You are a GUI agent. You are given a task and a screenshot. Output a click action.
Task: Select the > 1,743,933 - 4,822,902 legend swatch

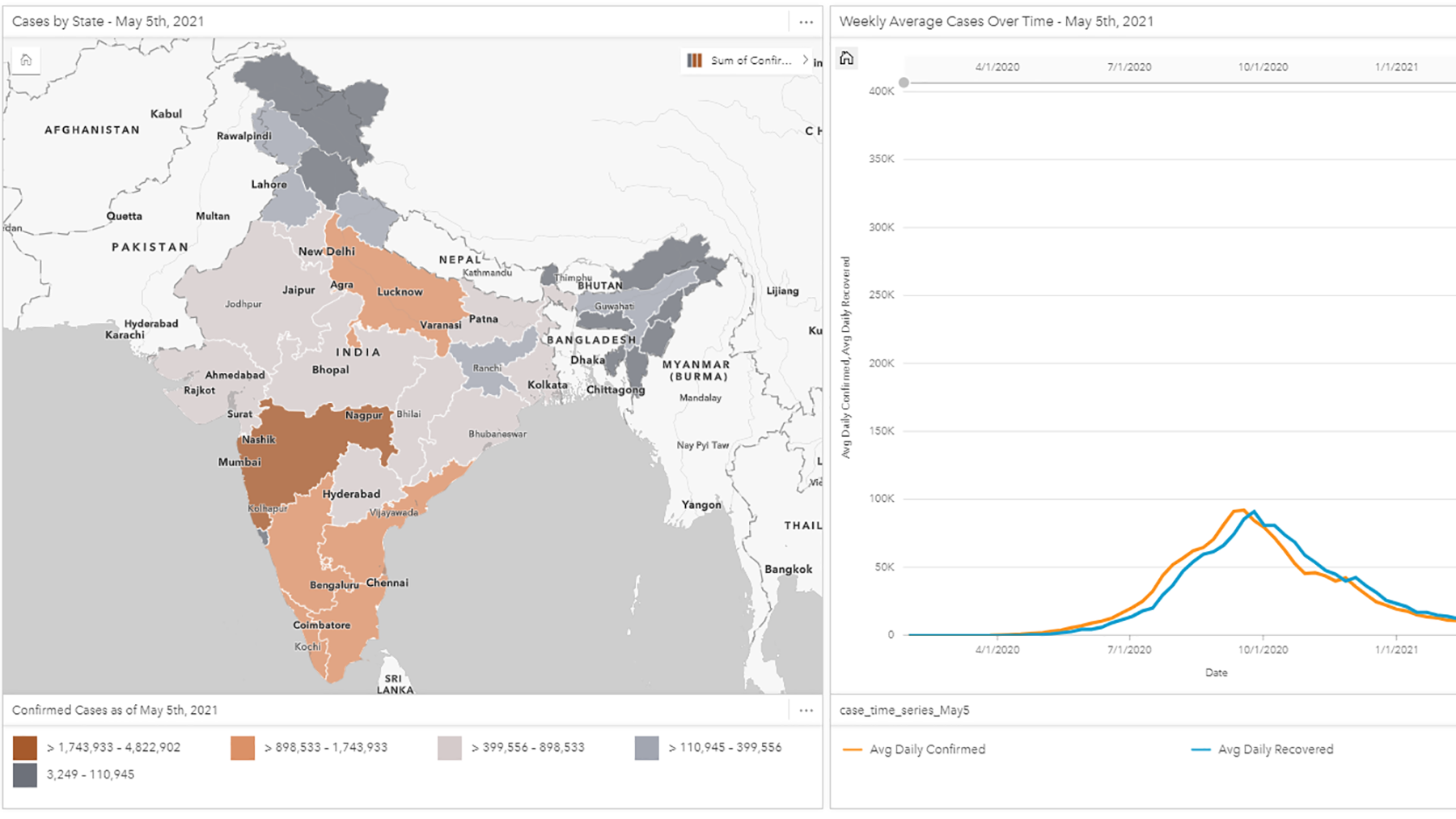pos(25,748)
